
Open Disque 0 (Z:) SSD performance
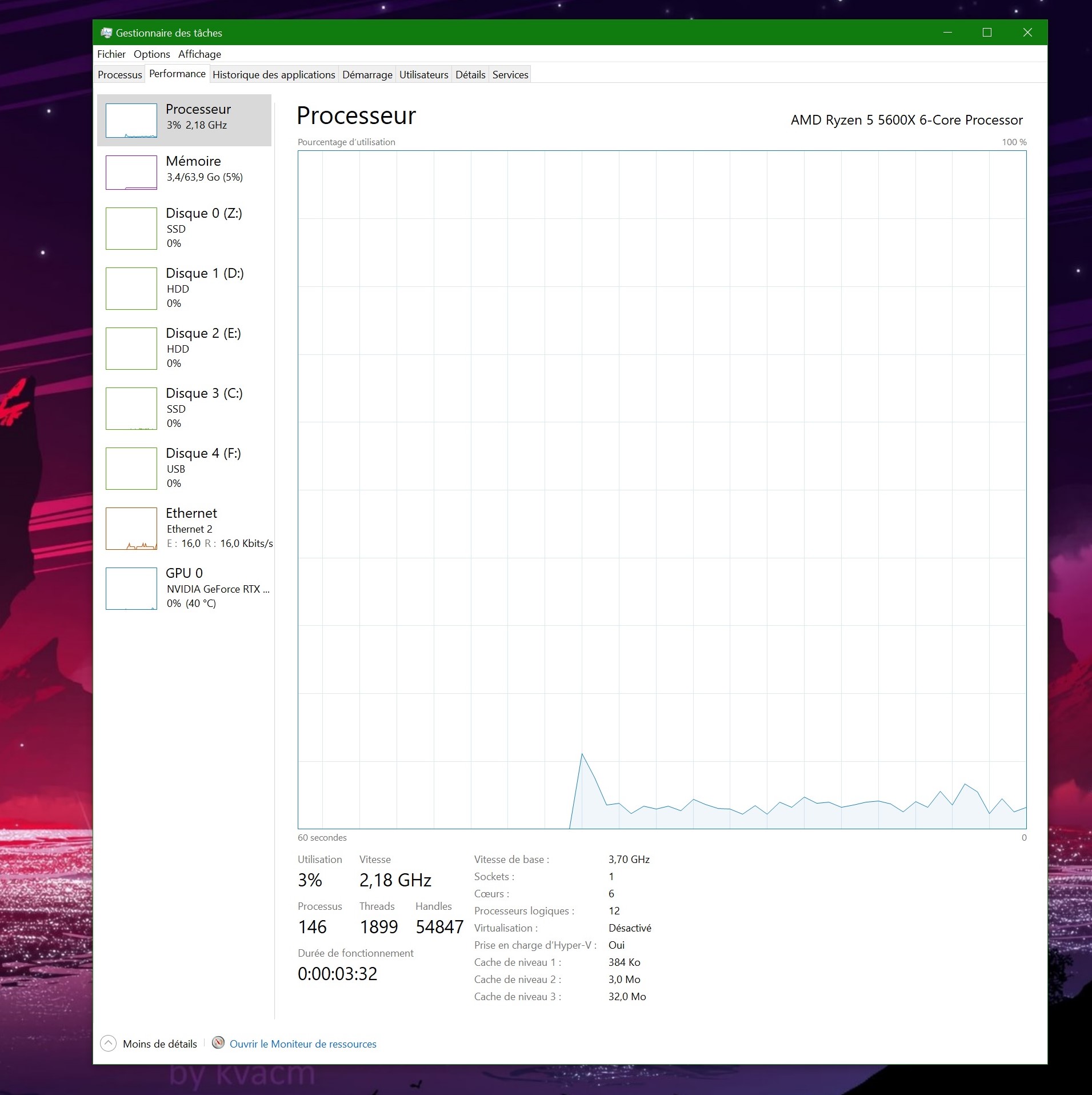(x=184, y=227)
